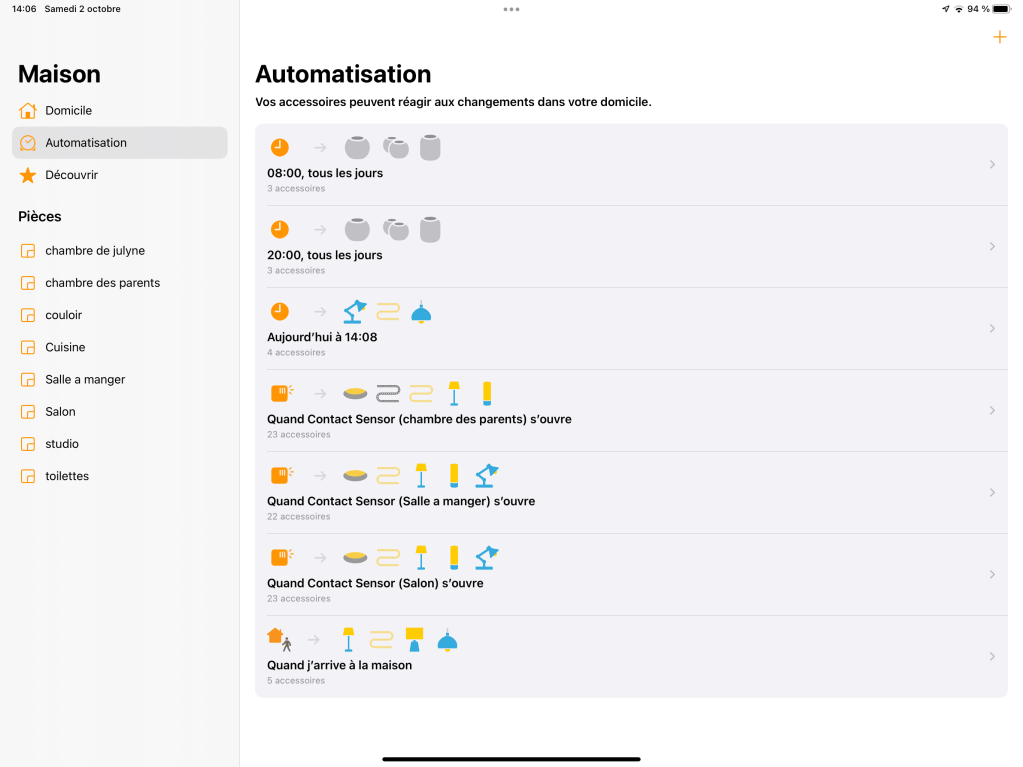The width and height of the screenshot is (1023, 767).
Task: Open the Découvrir section
Action: (72, 175)
